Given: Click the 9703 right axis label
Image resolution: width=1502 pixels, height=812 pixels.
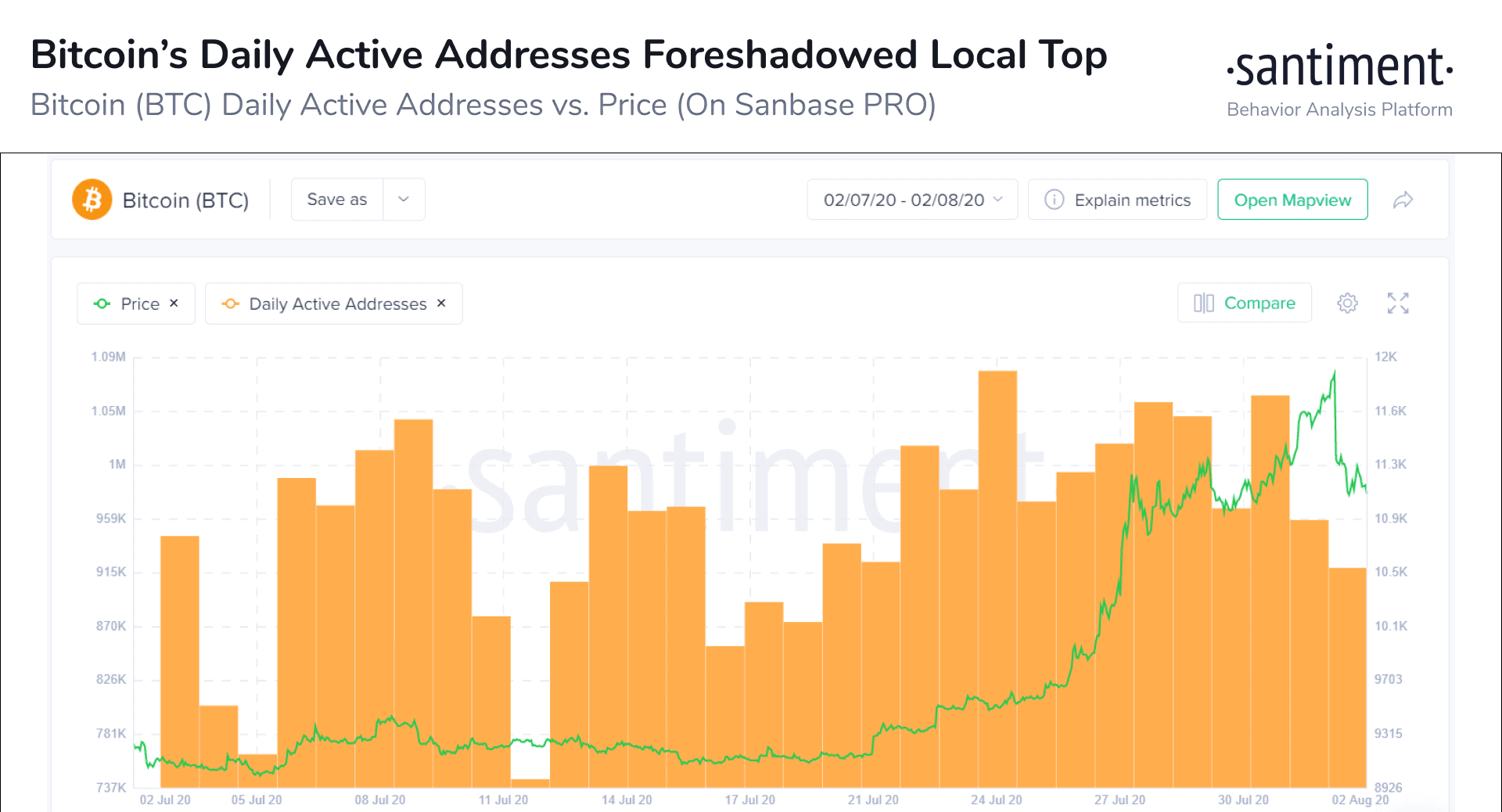Looking at the screenshot, I should [1388, 679].
